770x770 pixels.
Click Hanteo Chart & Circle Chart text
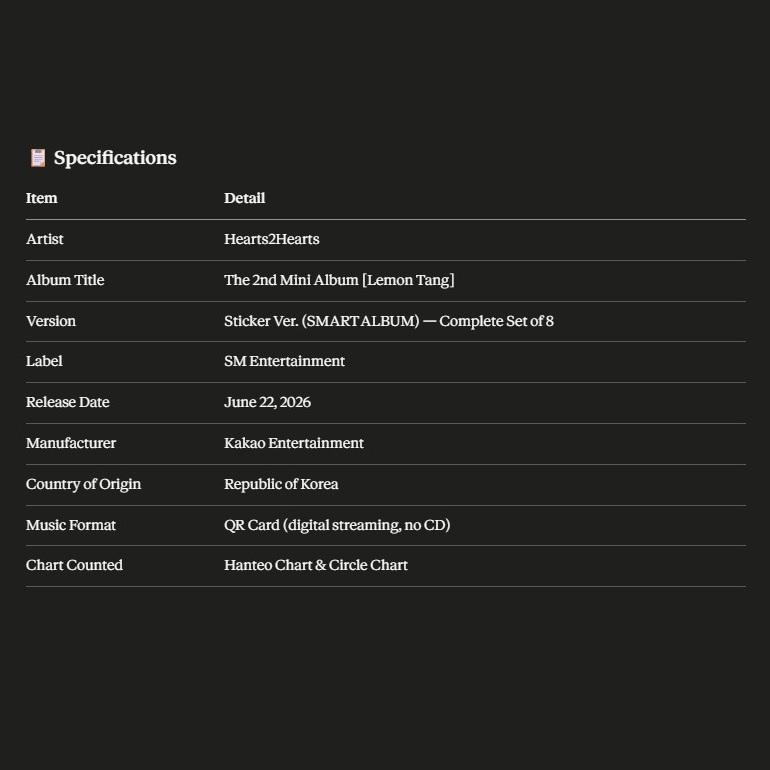[316, 565]
